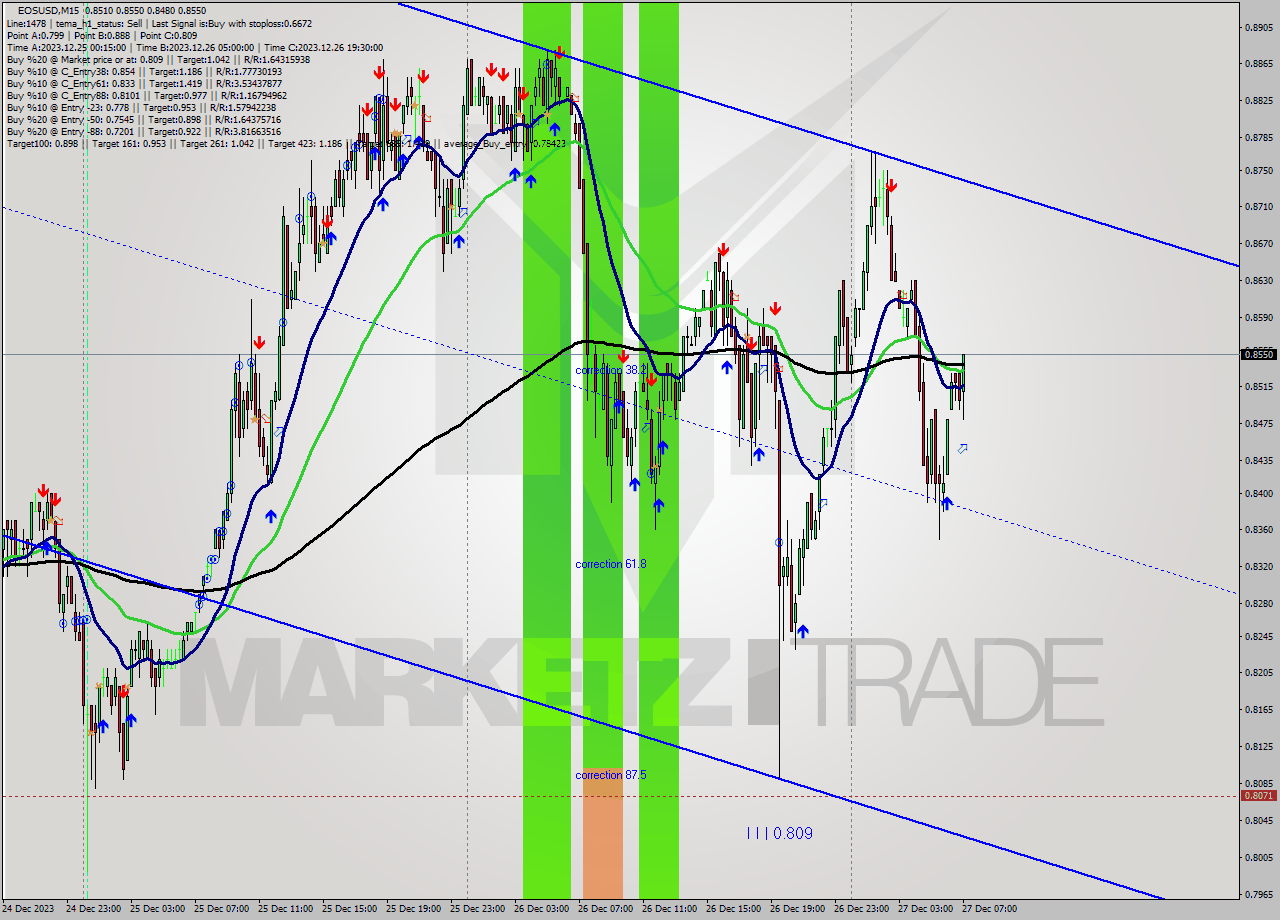Image resolution: width=1280 pixels, height=920 pixels.
Task: Click the 'I I I 0.809' level label
Action: [780, 833]
